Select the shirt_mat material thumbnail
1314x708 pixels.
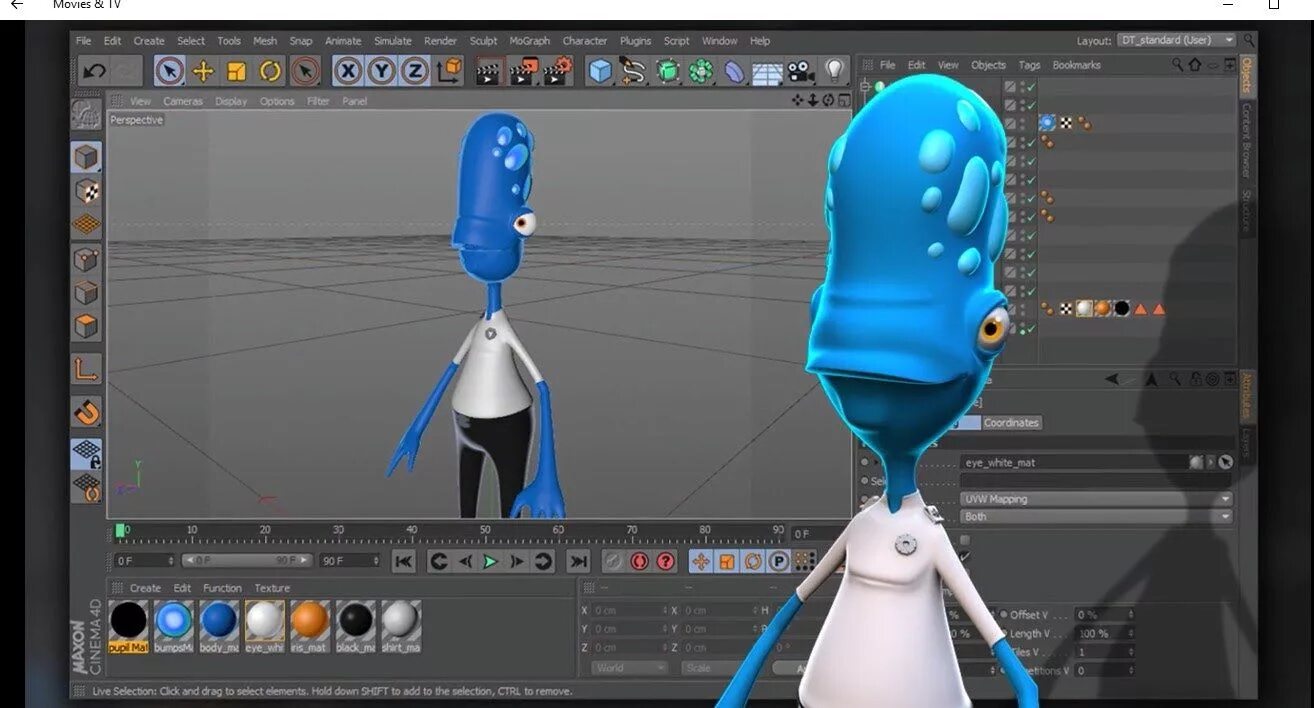(x=400, y=621)
